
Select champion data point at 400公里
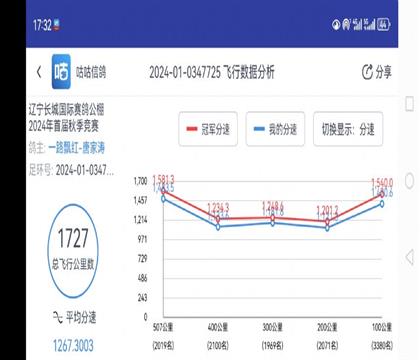(x=218, y=219)
